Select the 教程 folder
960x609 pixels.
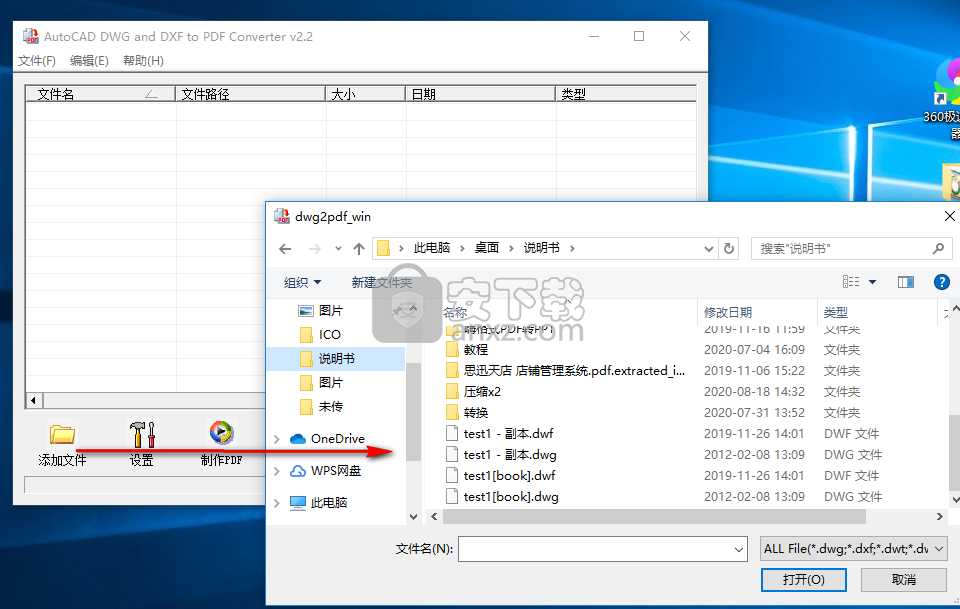pyautogui.click(x=476, y=349)
